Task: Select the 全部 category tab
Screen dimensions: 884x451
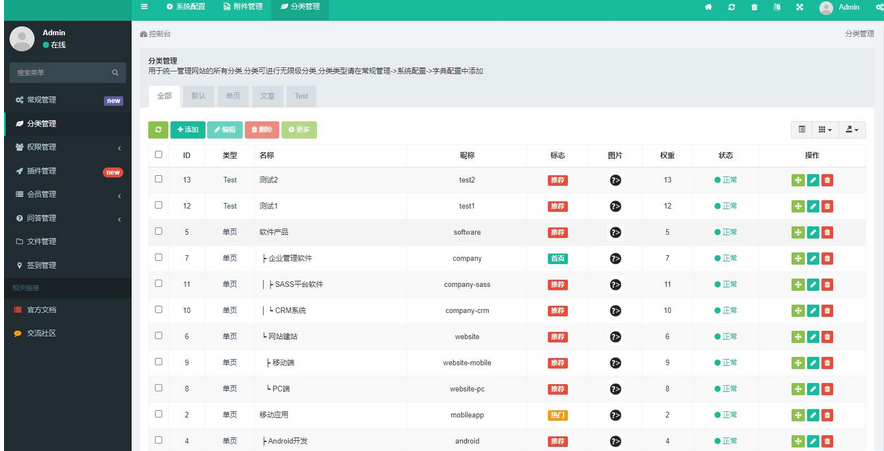Action: [164, 96]
